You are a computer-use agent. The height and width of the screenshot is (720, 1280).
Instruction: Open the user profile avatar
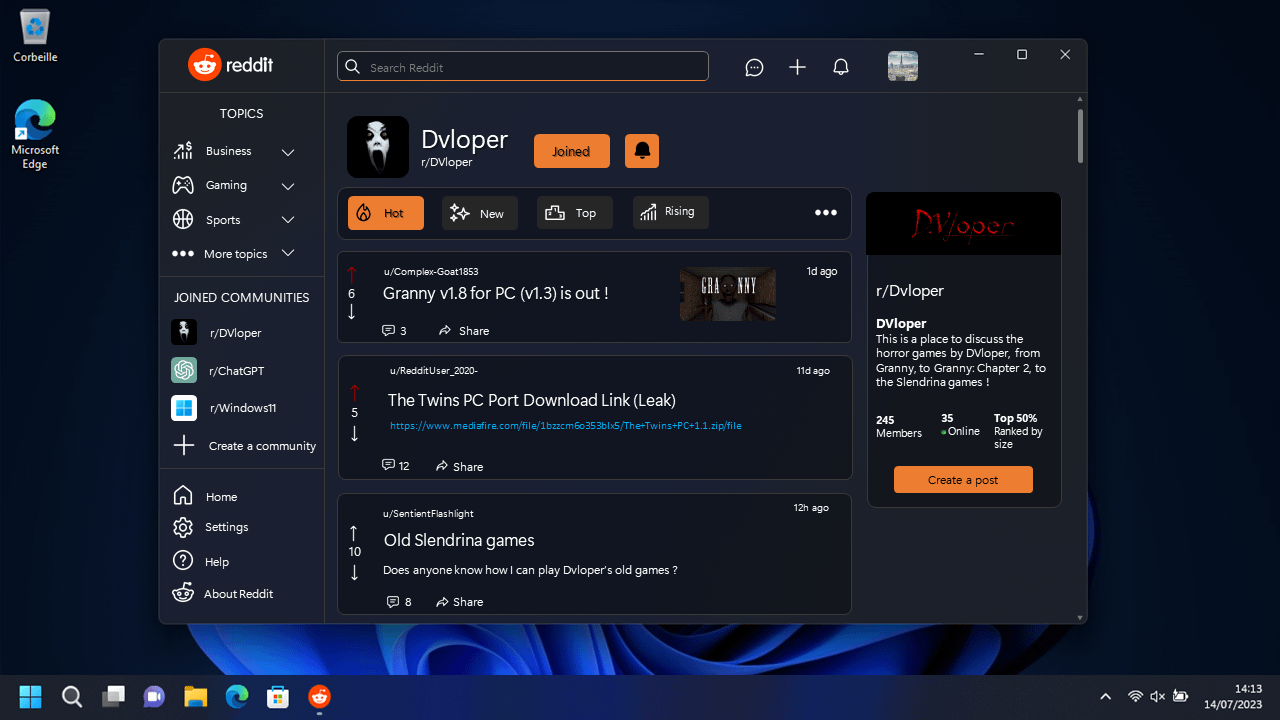point(903,66)
